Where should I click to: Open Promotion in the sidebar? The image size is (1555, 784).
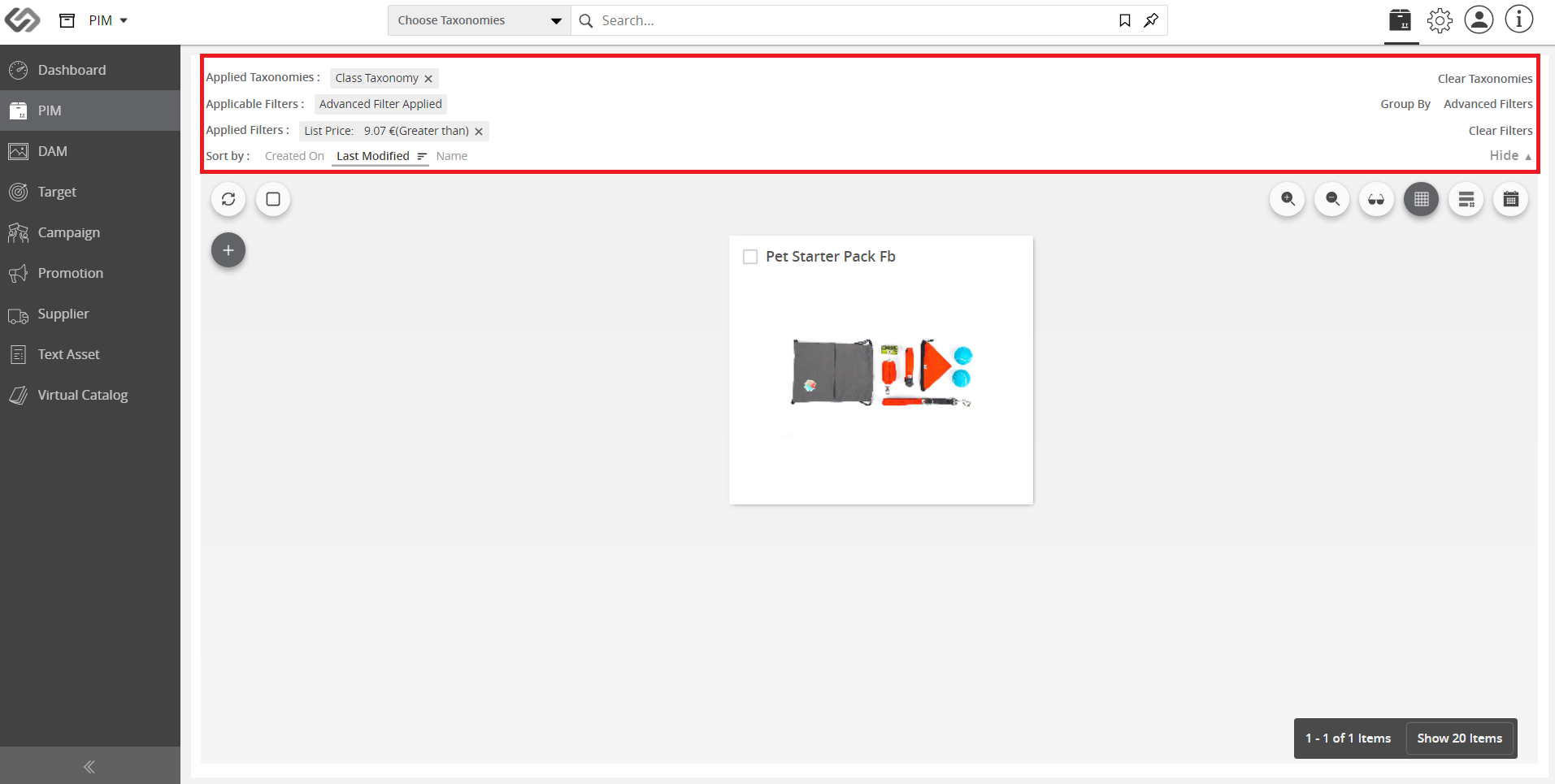coord(90,273)
